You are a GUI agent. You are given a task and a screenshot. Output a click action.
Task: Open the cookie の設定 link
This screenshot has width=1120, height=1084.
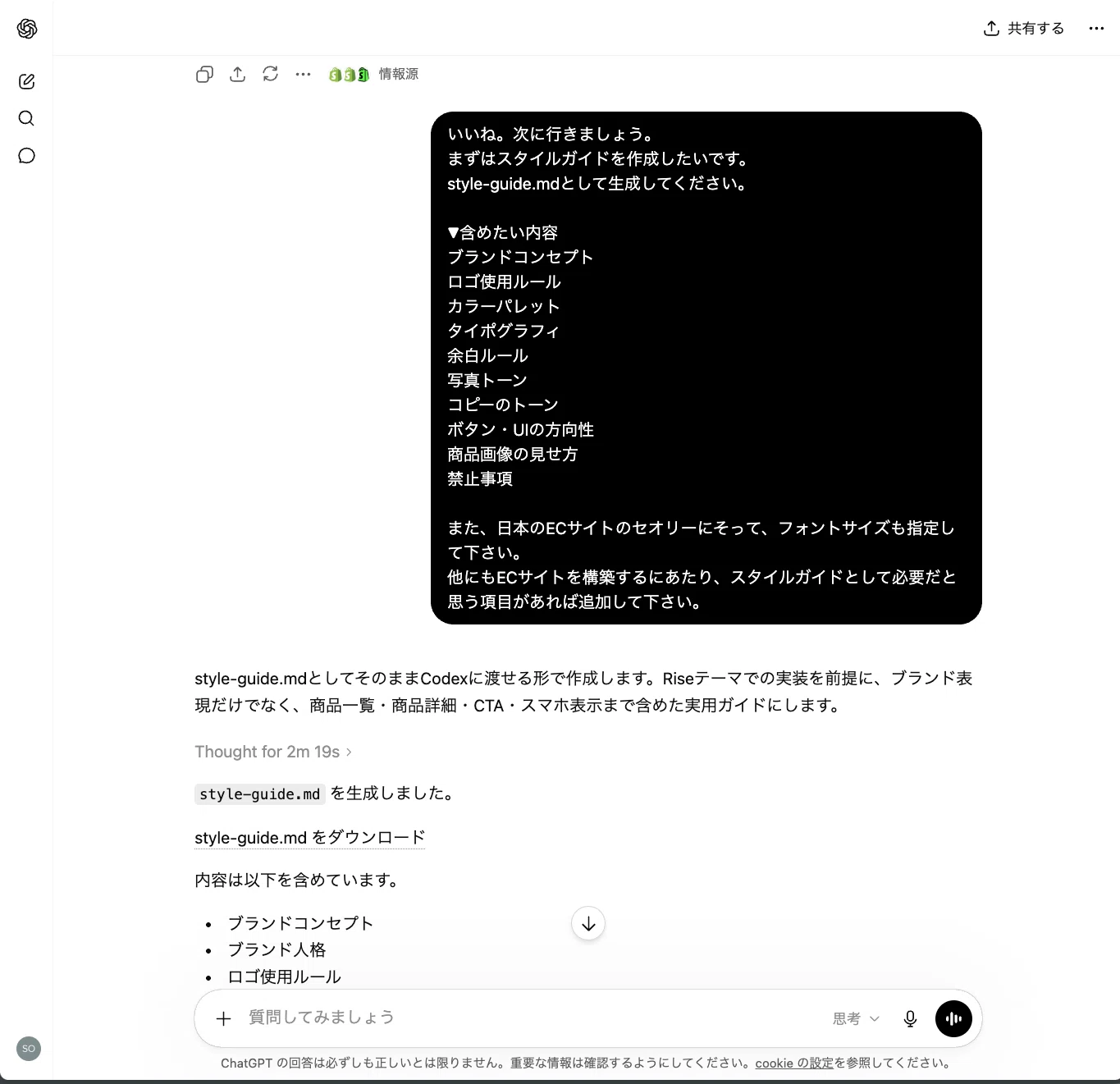point(794,1063)
